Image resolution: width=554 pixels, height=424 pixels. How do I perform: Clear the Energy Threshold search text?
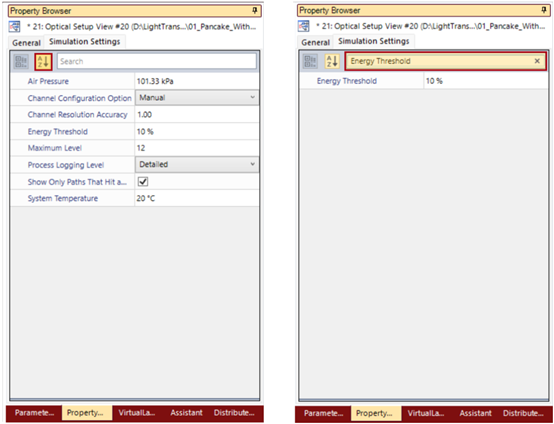pyautogui.click(x=537, y=61)
